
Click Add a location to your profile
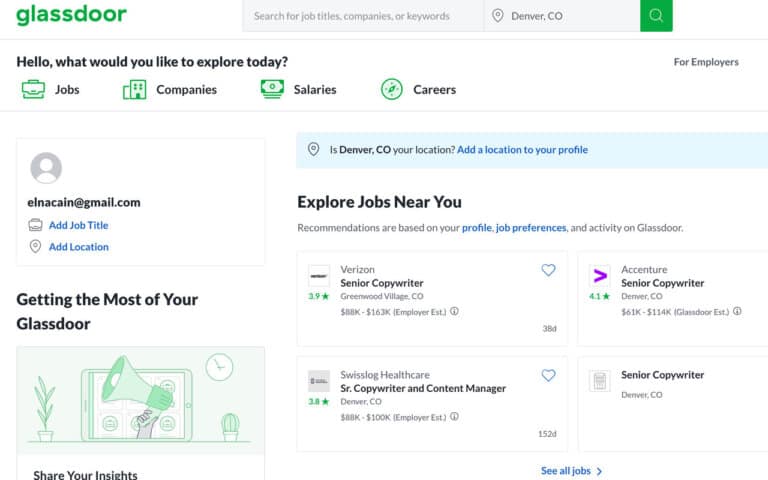(x=522, y=150)
